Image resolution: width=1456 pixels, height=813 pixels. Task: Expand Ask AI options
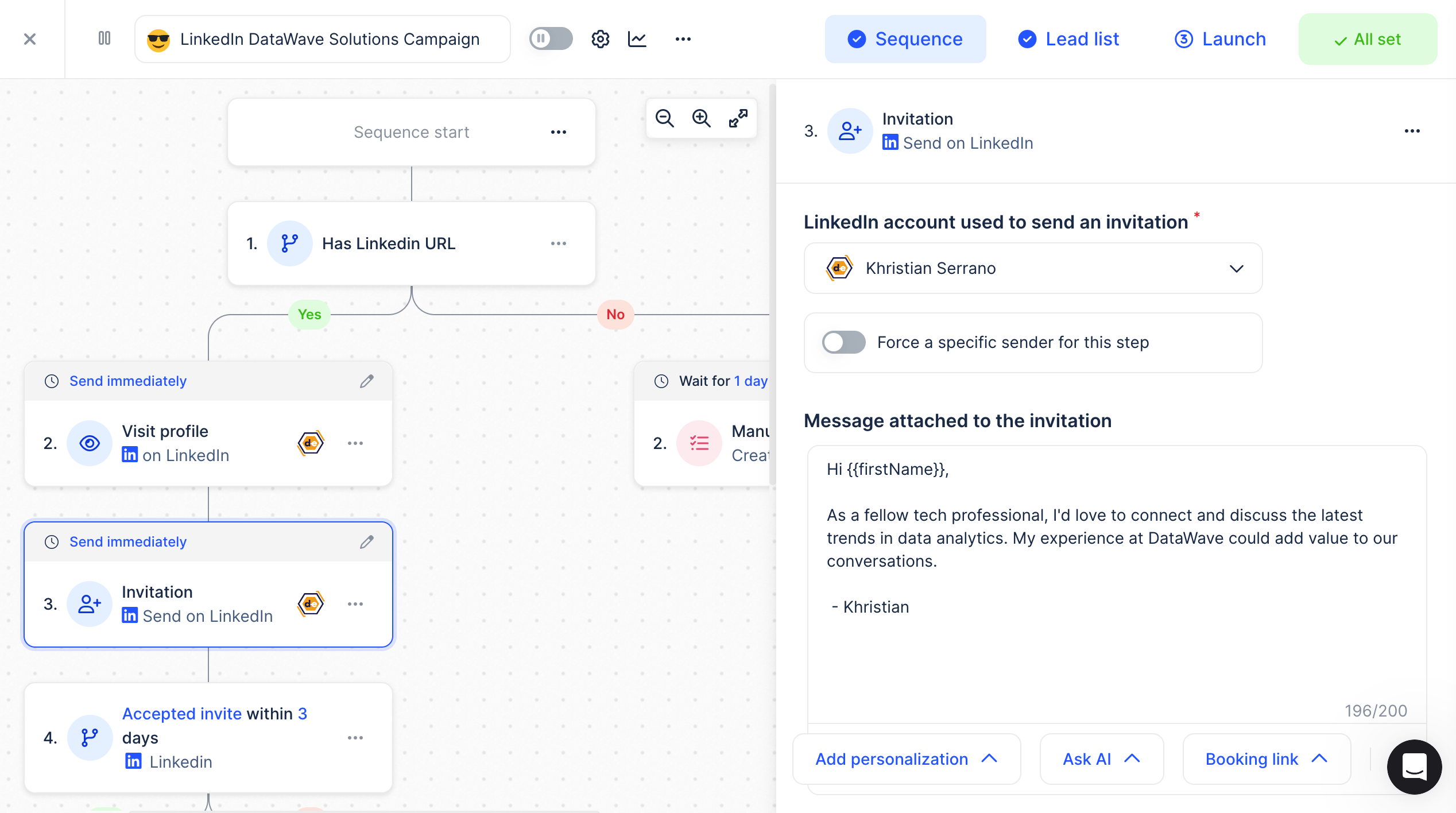[1101, 759]
